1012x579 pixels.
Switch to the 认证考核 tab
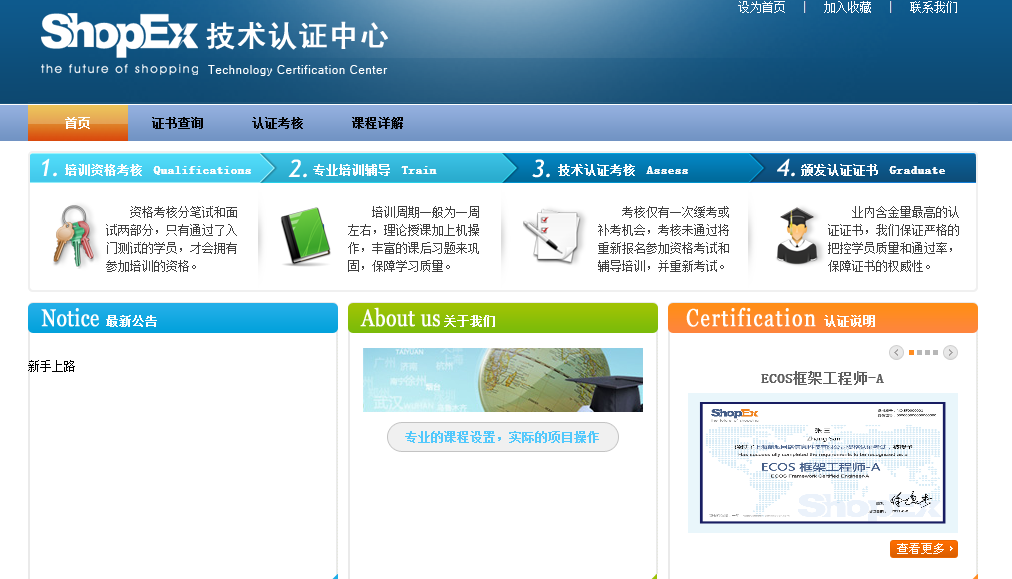click(277, 123)
